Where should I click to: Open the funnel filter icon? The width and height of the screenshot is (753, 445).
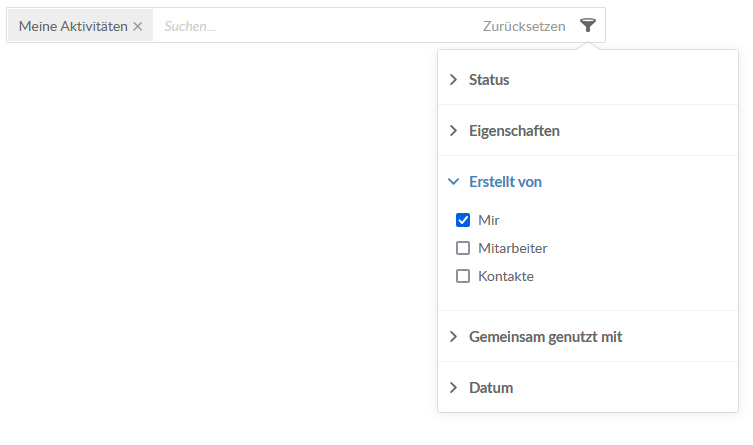click(x=587, y=25)
